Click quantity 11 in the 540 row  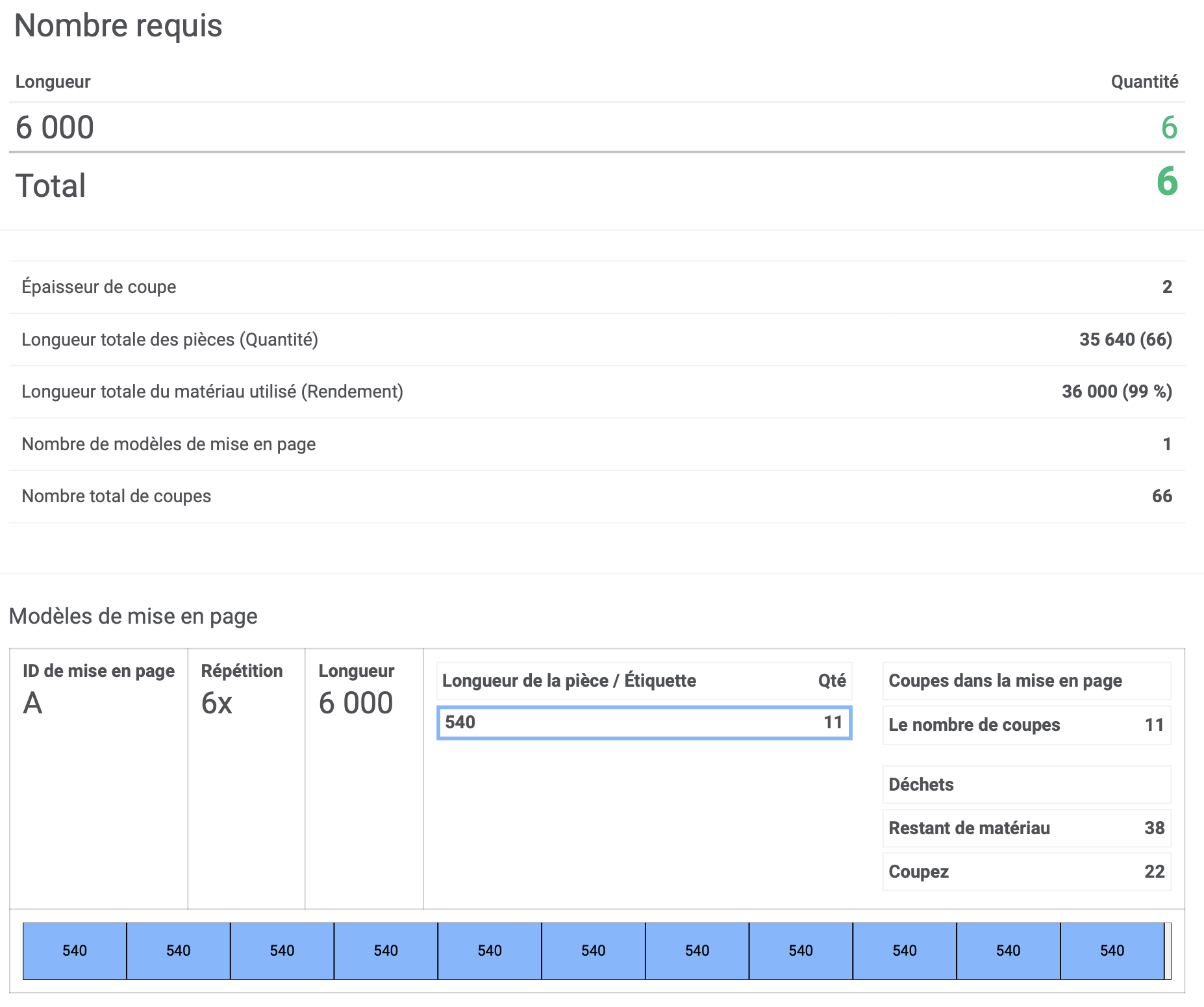[x=833, y=722]
